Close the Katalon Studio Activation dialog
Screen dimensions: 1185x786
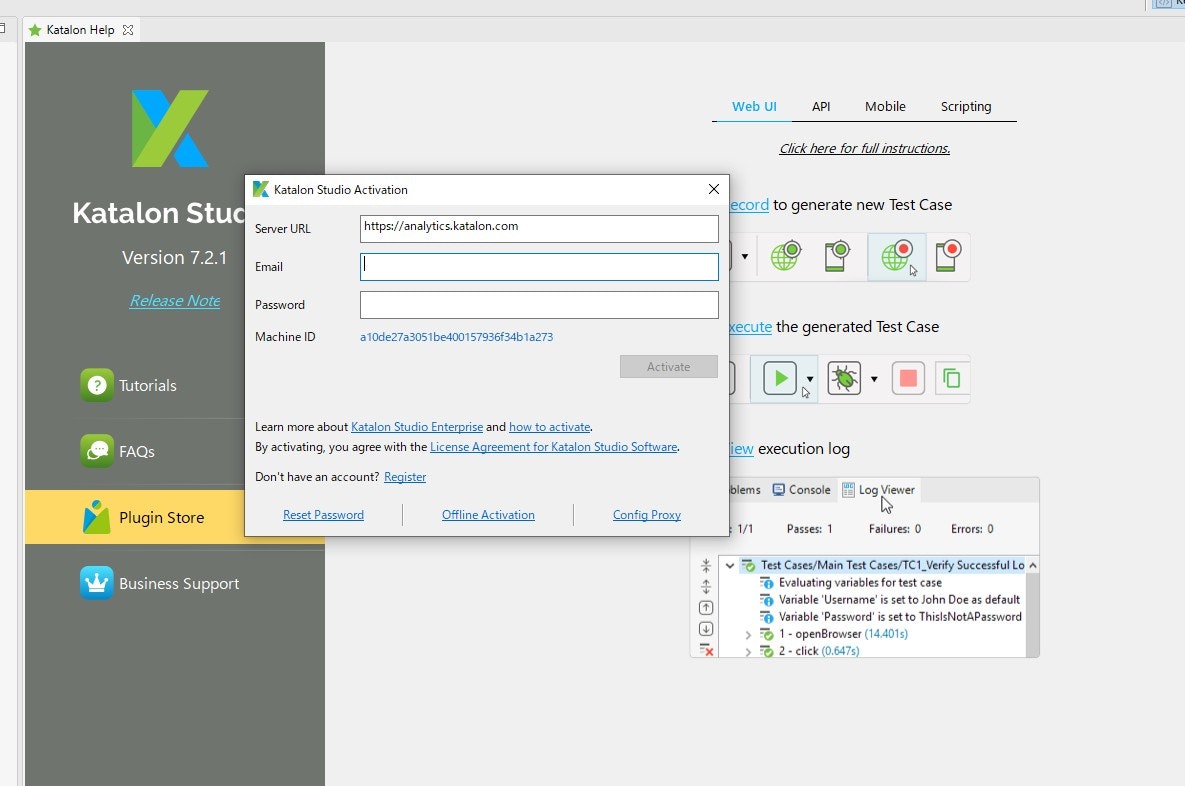[713, 189]
